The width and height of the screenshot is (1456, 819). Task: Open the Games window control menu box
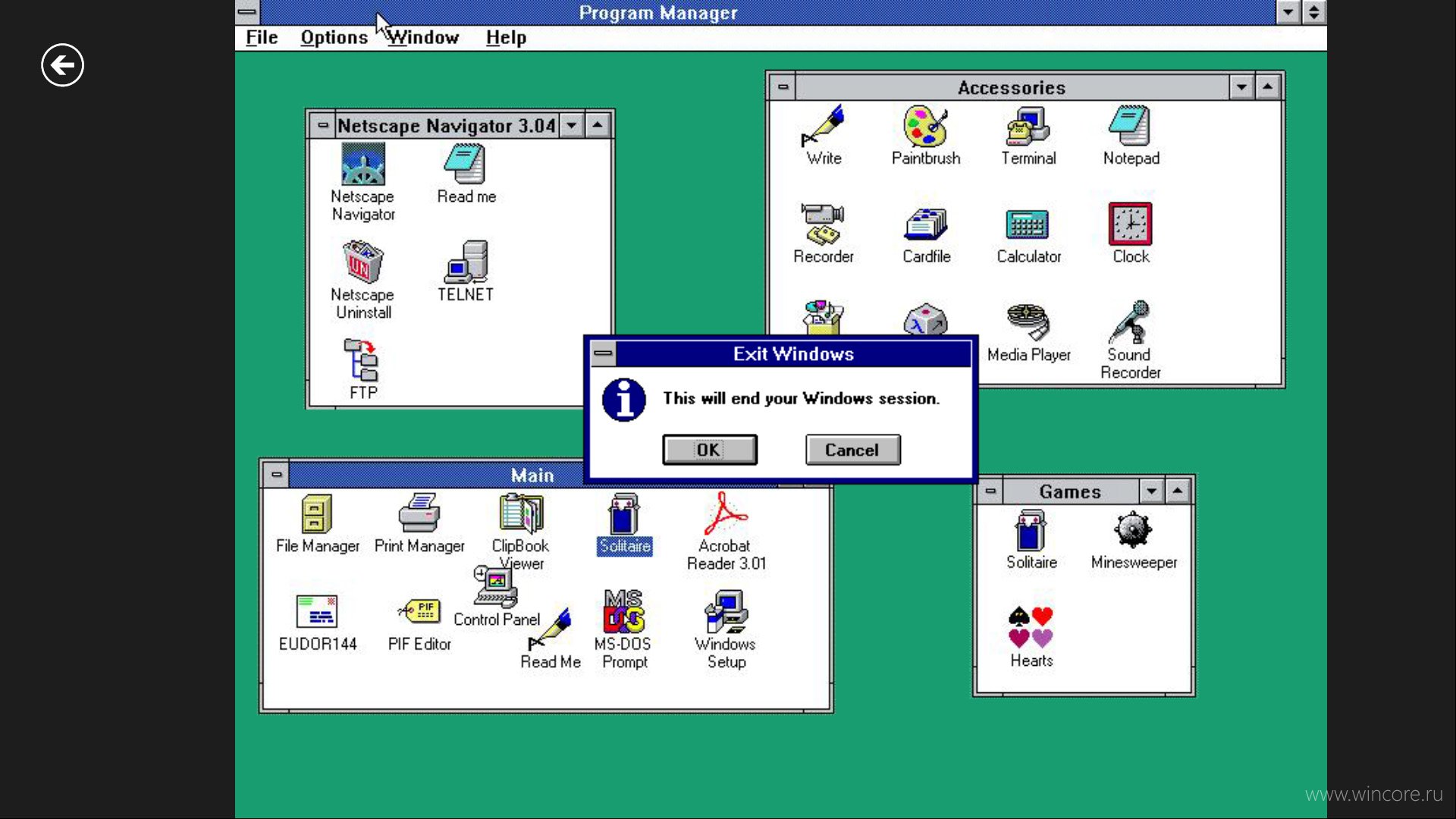pyautogui.click(x=990, y=491)
